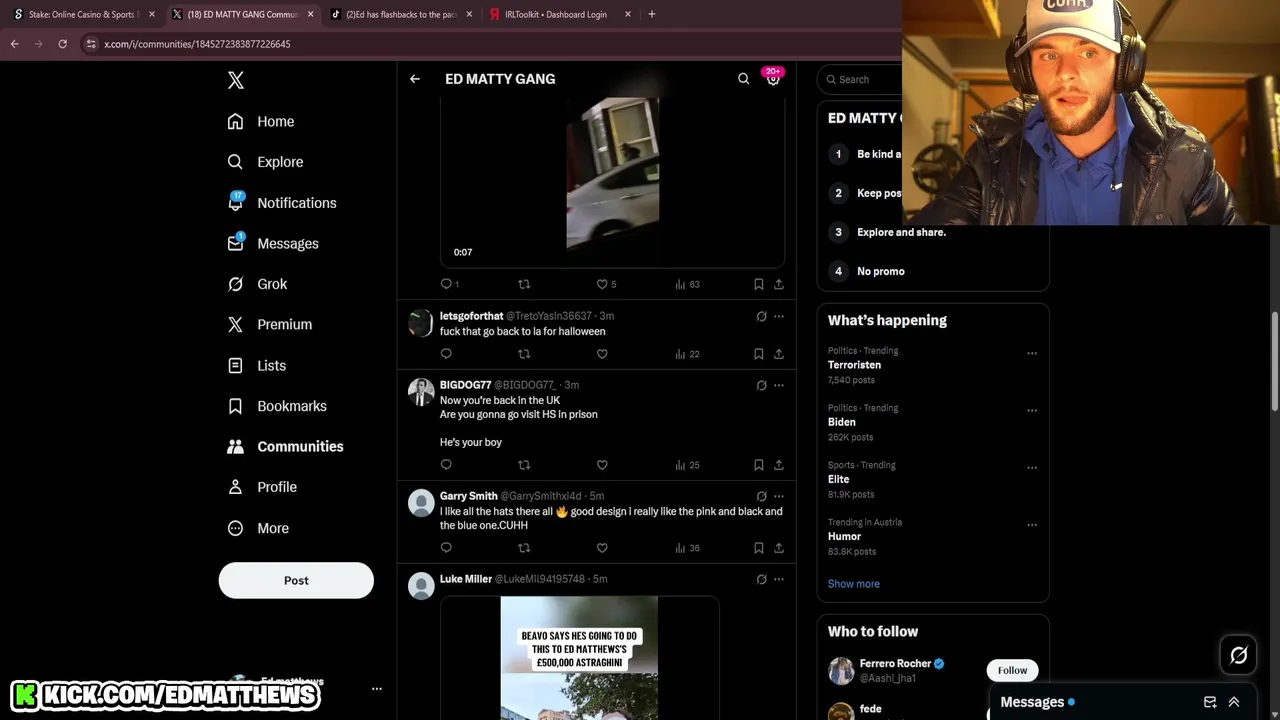This screenshot has height=720, width=1280.
Task: Open options for Biden trend
Action: click(1032, 410)
